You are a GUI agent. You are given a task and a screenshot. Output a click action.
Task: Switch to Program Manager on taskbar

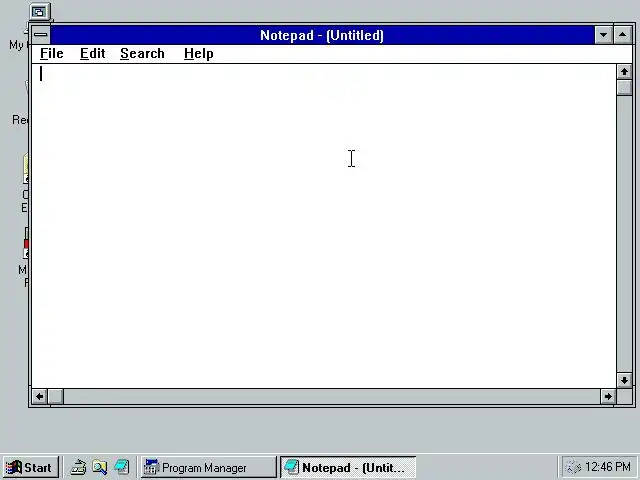208,467
